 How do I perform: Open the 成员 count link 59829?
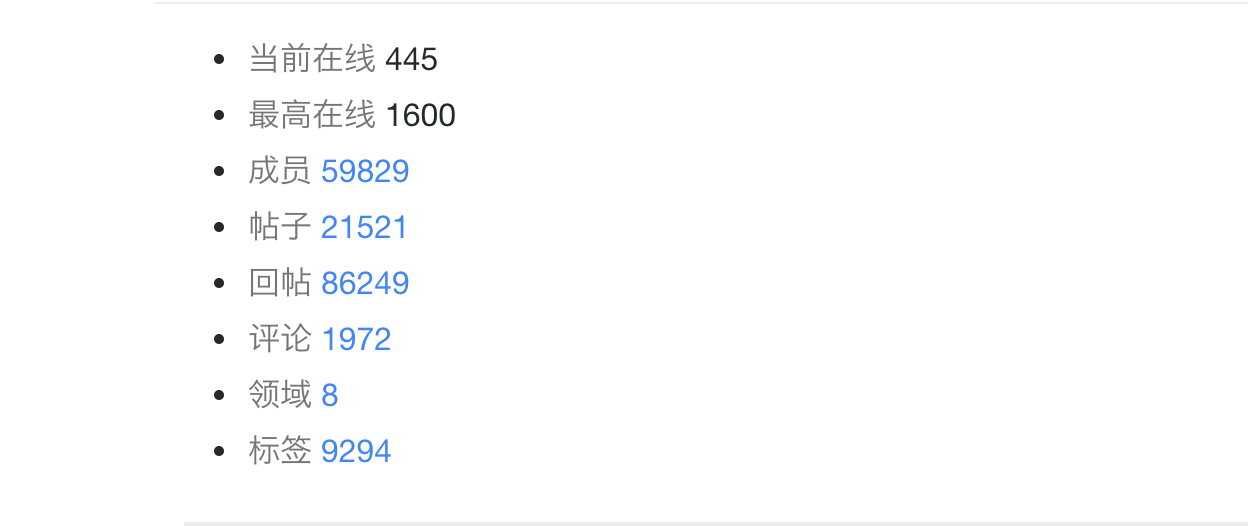tap(365, 171)
